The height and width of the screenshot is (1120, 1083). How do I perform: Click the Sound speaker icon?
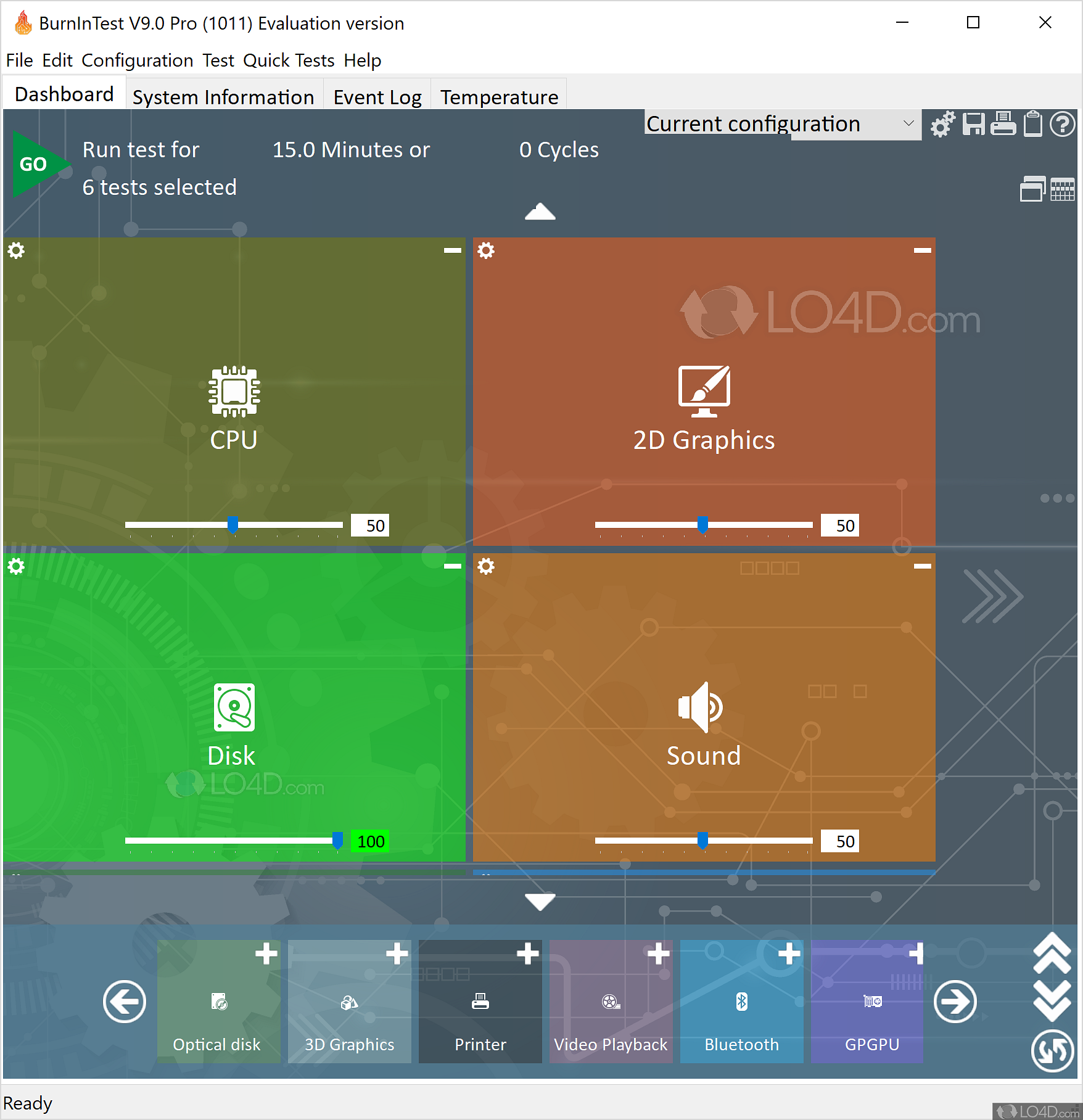click(x=701, y=707)
